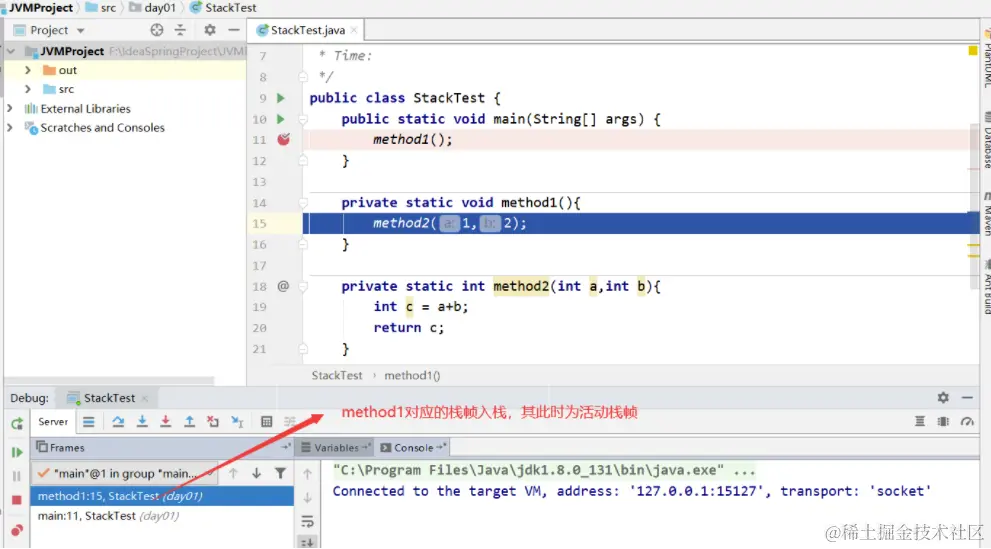Click the Trace Current Stream Chain icon
This screenshot has height=549, width=991.
289,421
